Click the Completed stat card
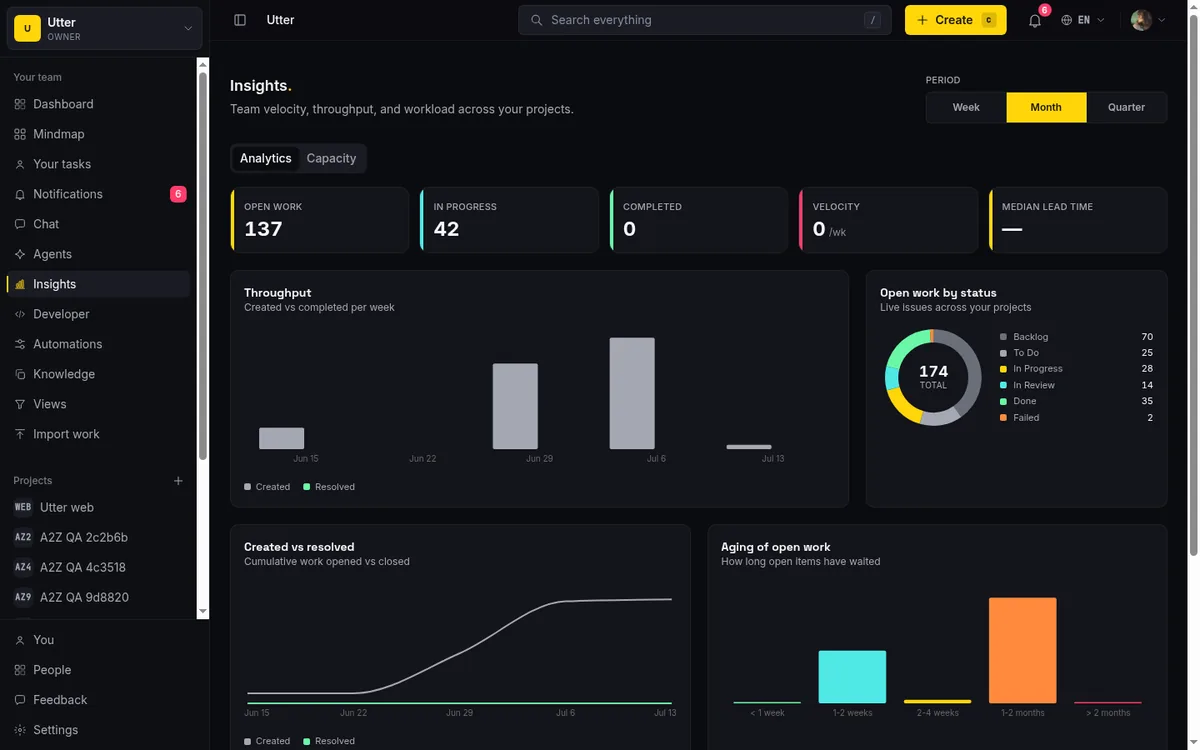1200x750 pixels. coord(699,220)
